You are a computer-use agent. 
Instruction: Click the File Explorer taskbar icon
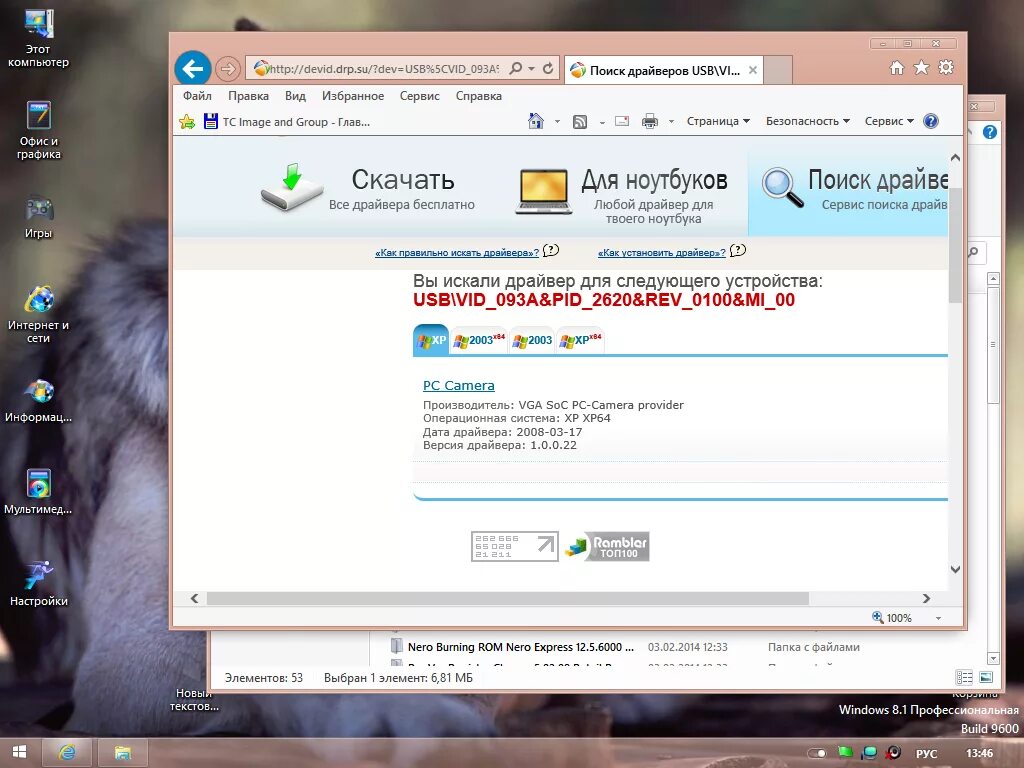pyautogui.click(x=123, y=752)
